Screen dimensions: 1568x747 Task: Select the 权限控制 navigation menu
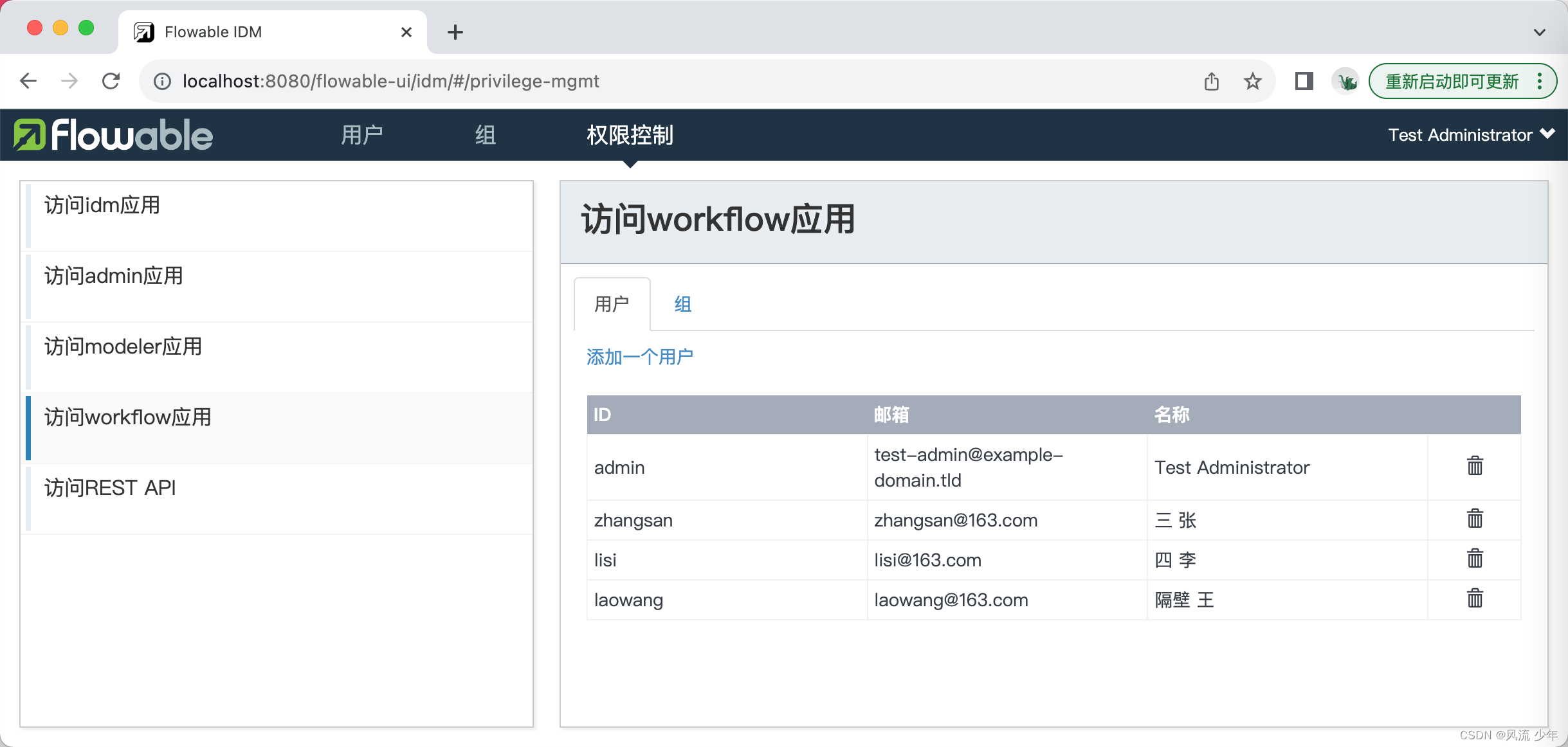[x=630, y=135]
